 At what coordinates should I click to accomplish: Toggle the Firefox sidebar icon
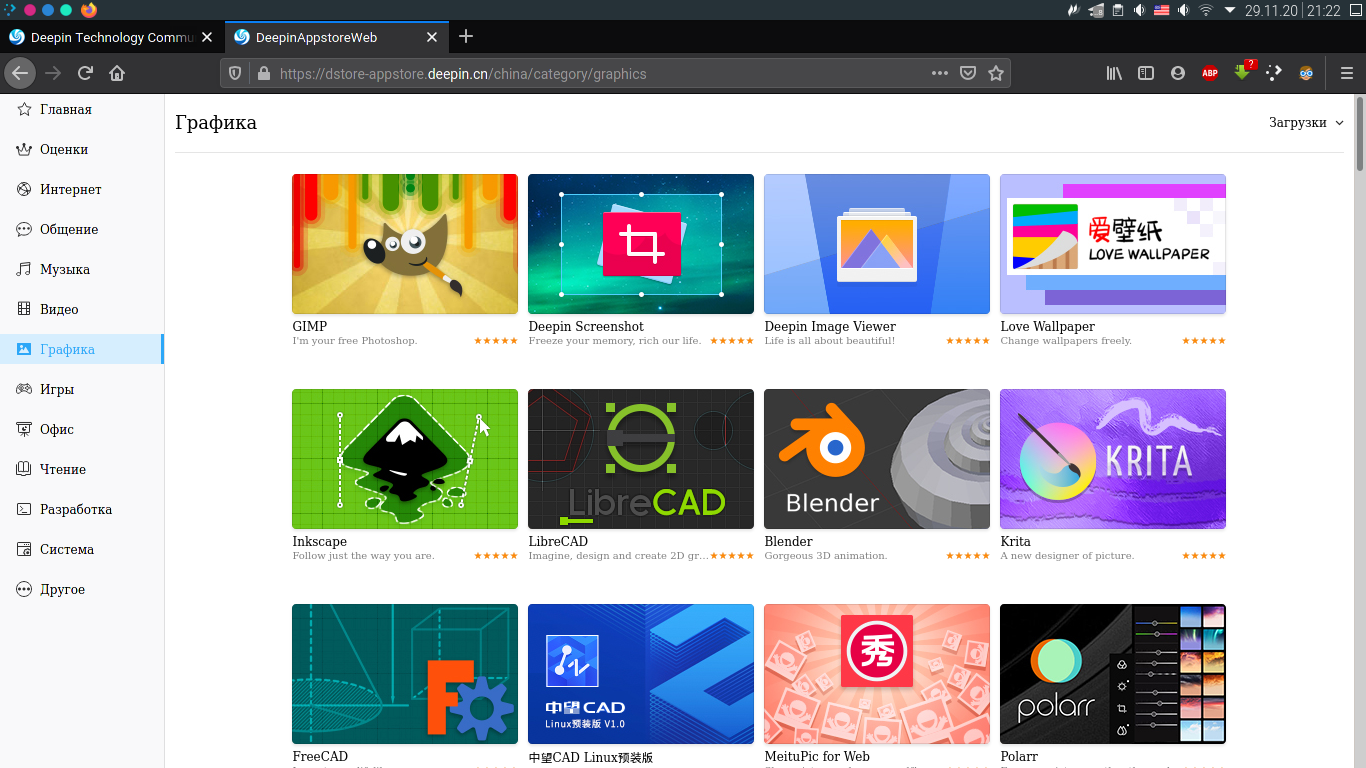tap(1146, 73)
